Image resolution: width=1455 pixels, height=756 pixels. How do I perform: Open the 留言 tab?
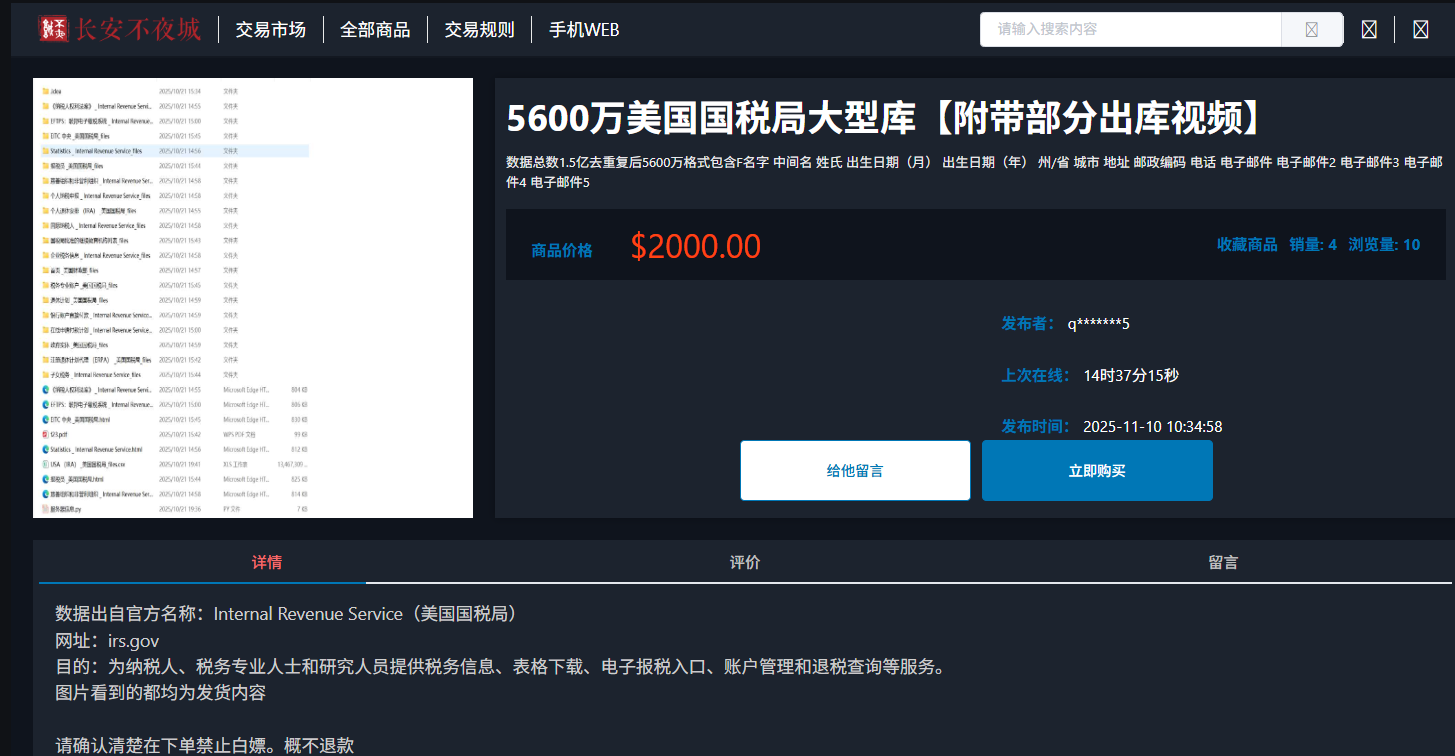tap(1223, 562)
